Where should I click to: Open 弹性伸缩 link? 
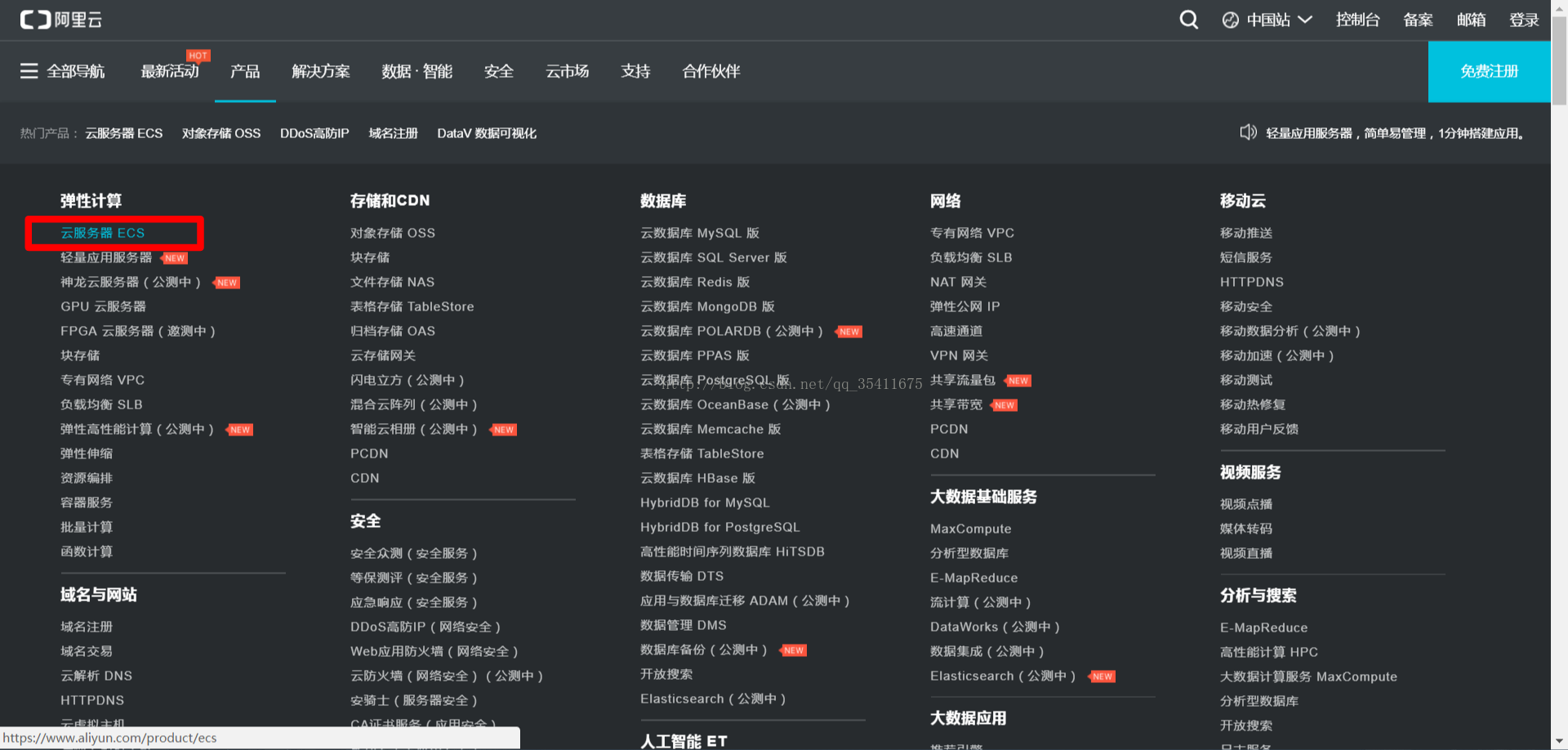coord(87,453)
